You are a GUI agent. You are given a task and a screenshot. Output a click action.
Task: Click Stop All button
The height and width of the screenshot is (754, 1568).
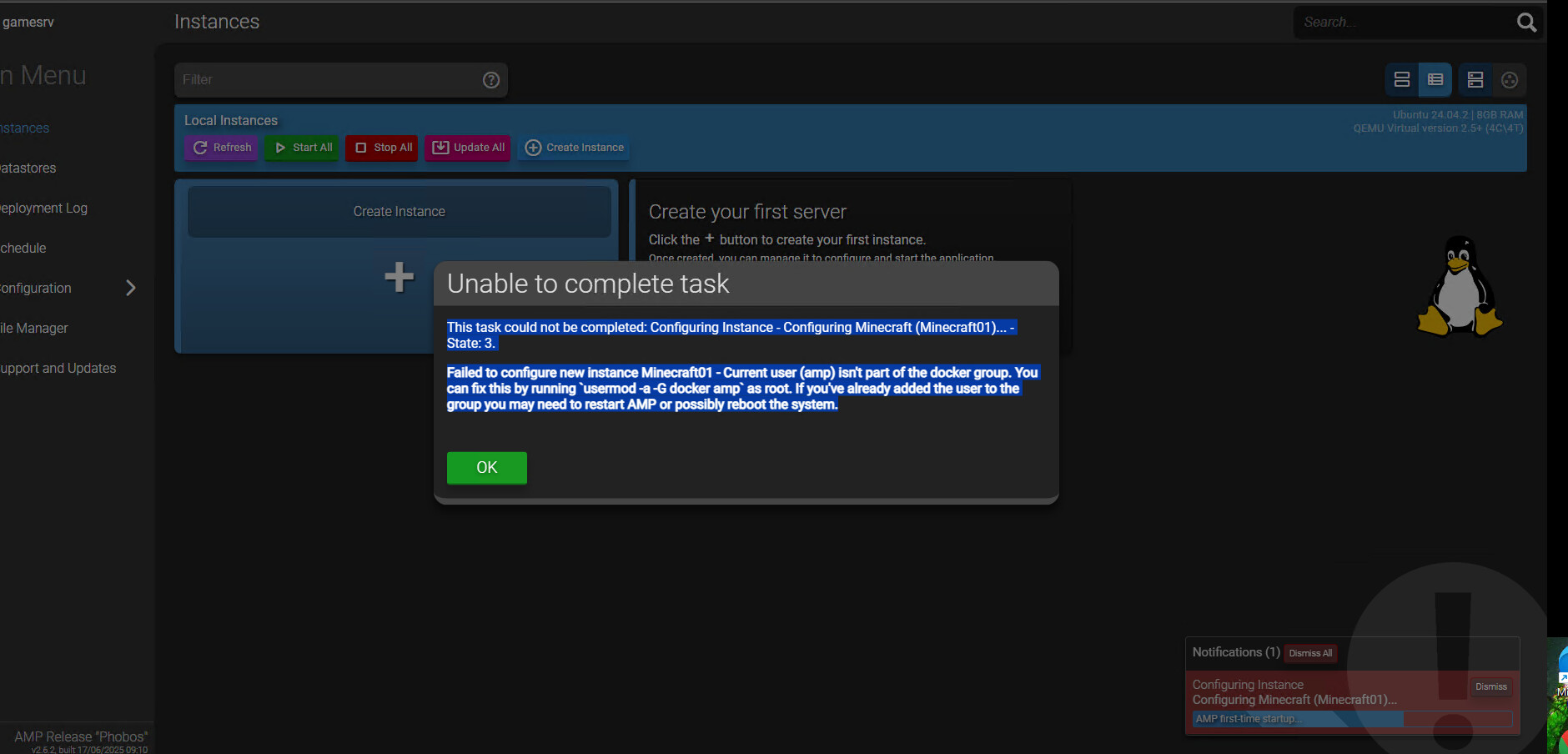coord(383,148)
